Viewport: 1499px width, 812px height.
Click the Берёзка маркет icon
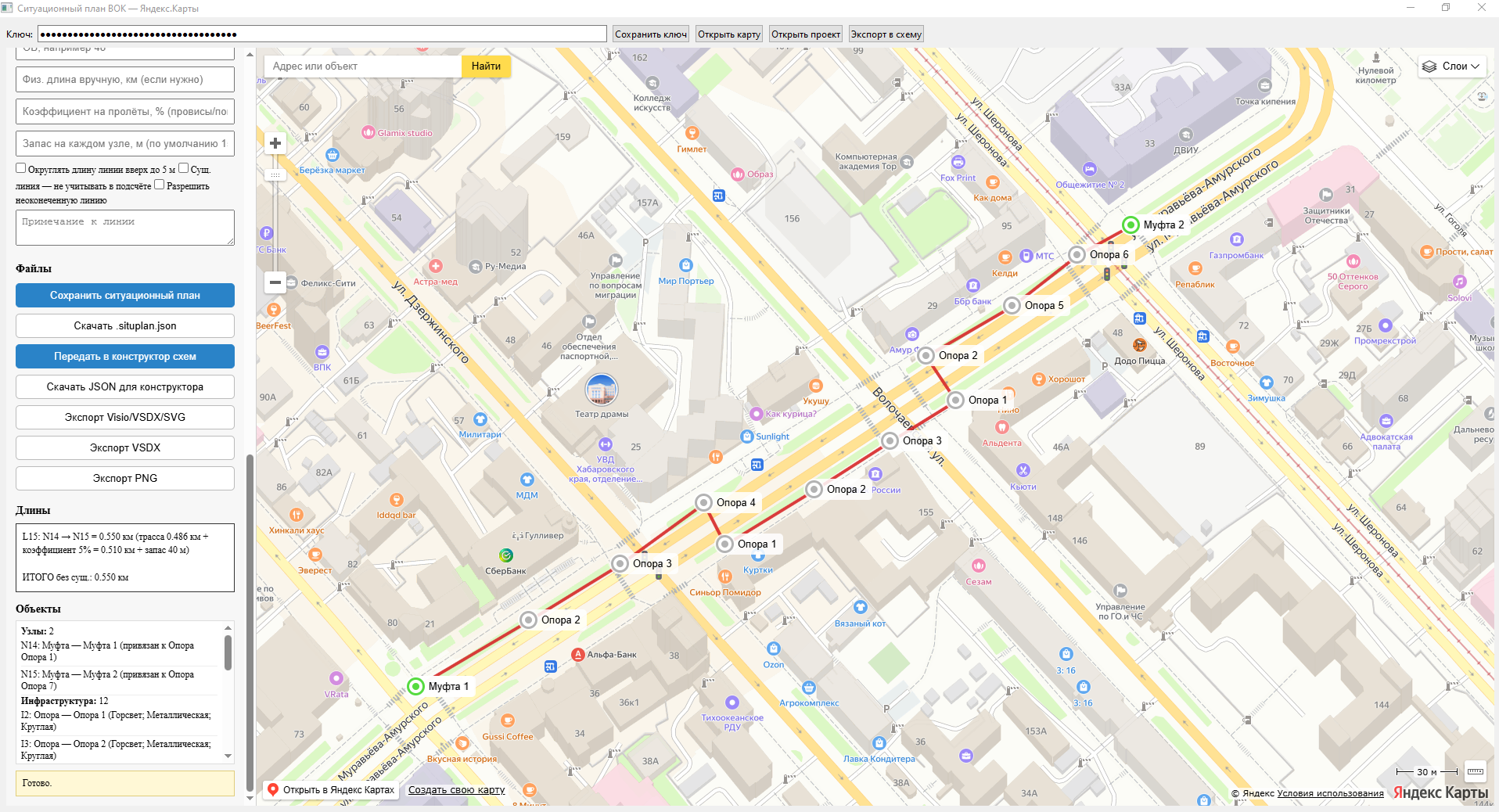333,155
